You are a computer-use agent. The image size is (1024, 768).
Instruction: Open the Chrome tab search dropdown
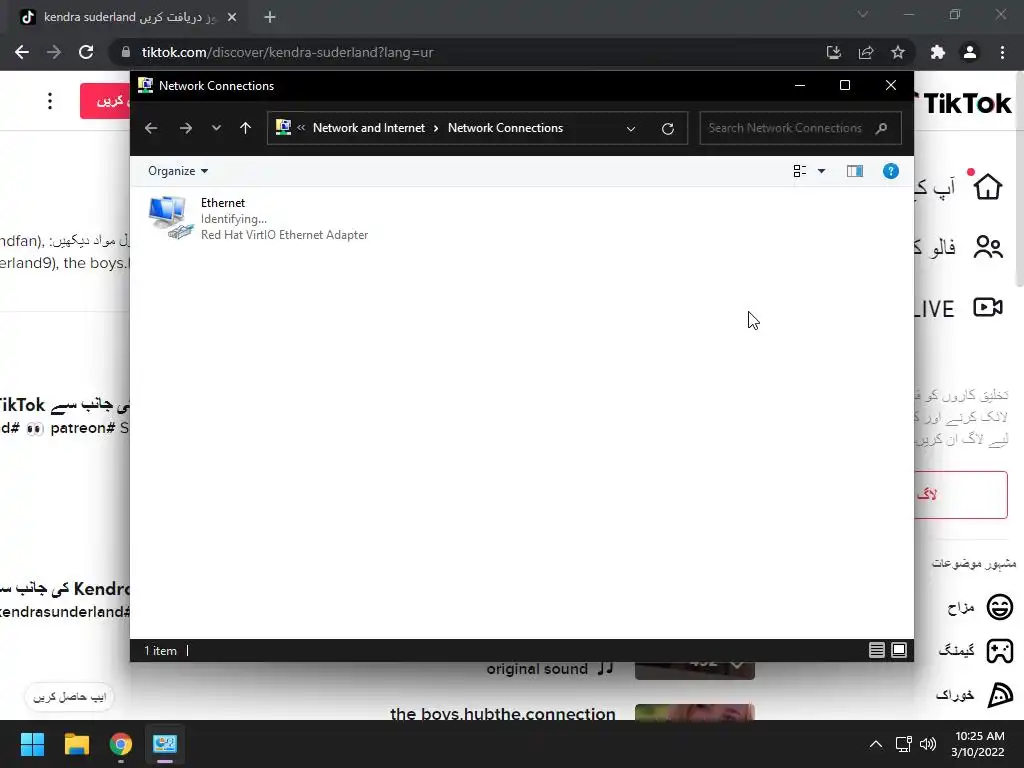[863, 14]
